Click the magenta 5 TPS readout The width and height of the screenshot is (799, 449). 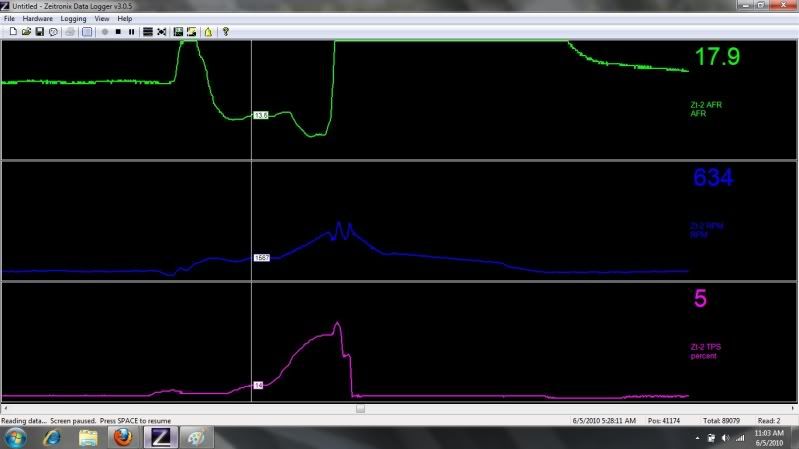[700, 298]
